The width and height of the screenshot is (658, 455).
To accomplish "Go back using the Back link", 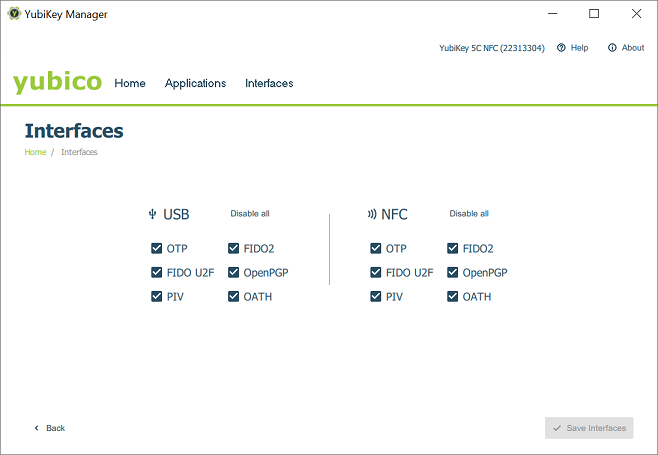I will 50,428.
